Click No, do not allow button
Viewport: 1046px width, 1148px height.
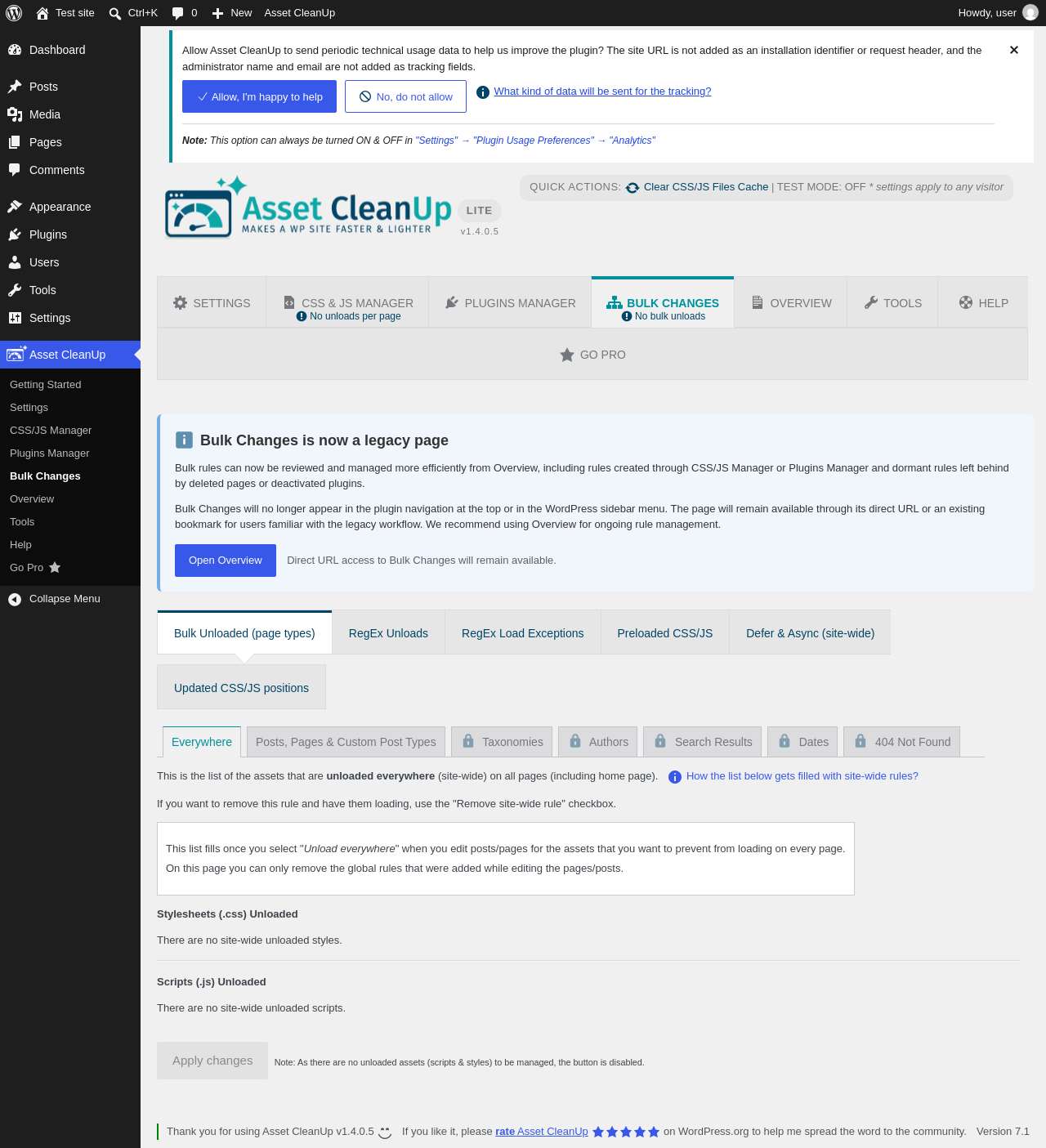405,96
